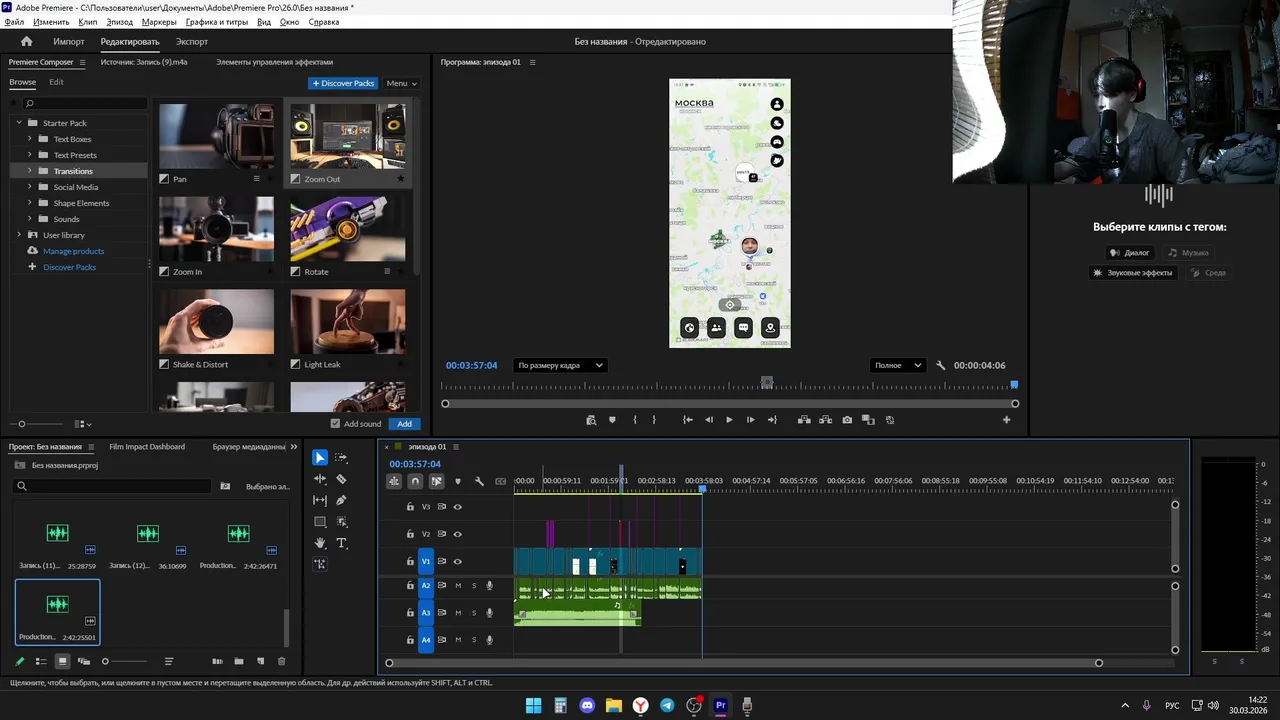Select the Track Select Forward tool
The image size is (1280, 720).
tap(341, 457)
